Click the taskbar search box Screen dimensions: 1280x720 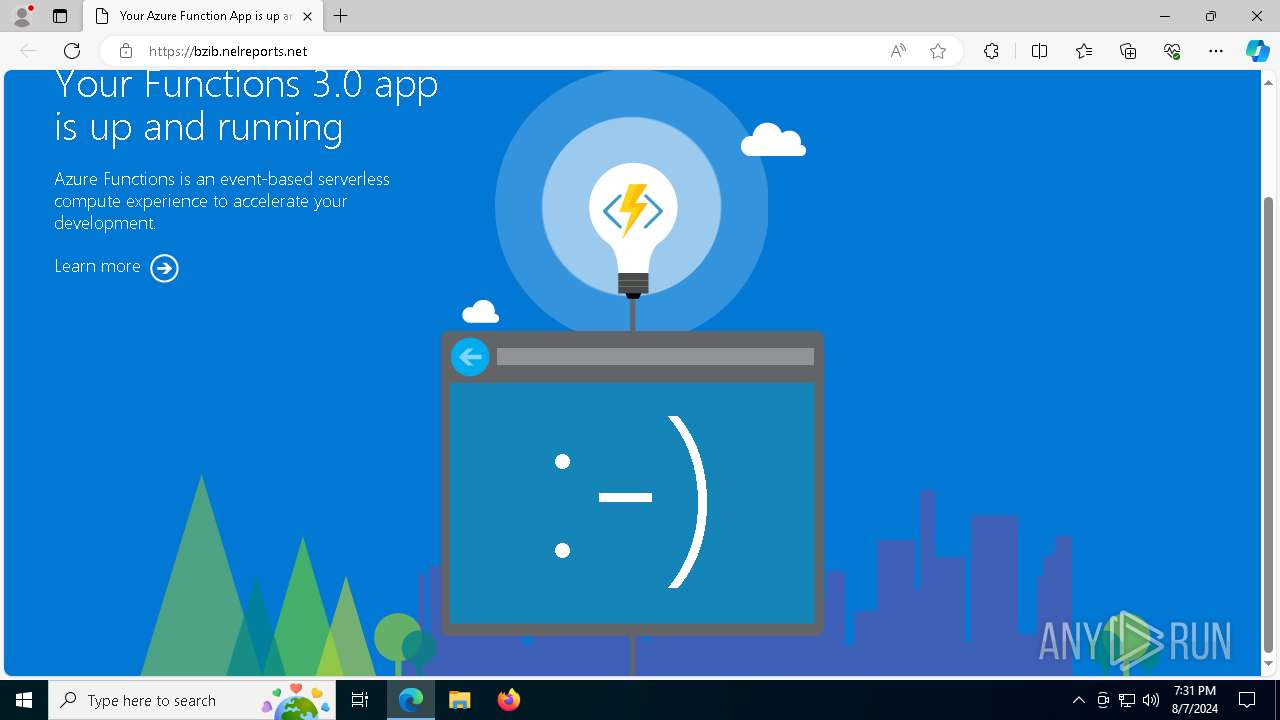coord(193,700)
